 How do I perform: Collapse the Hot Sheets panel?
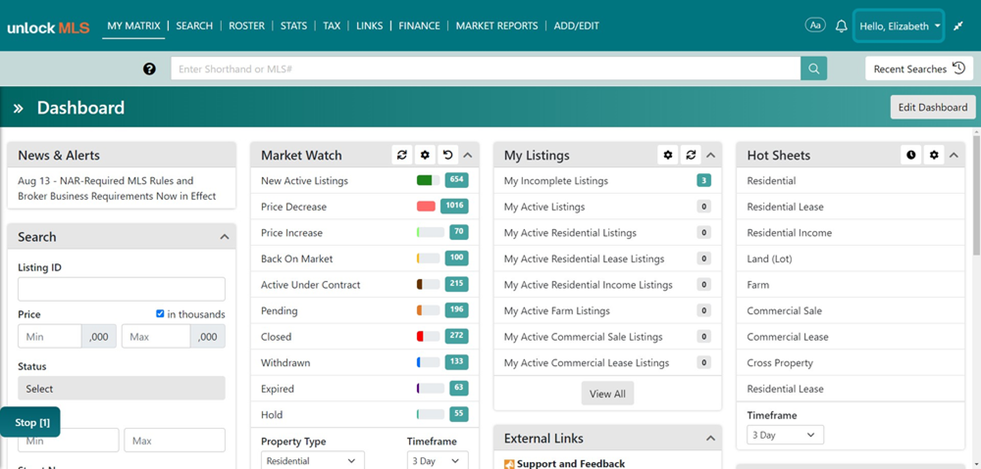point(953,156)
